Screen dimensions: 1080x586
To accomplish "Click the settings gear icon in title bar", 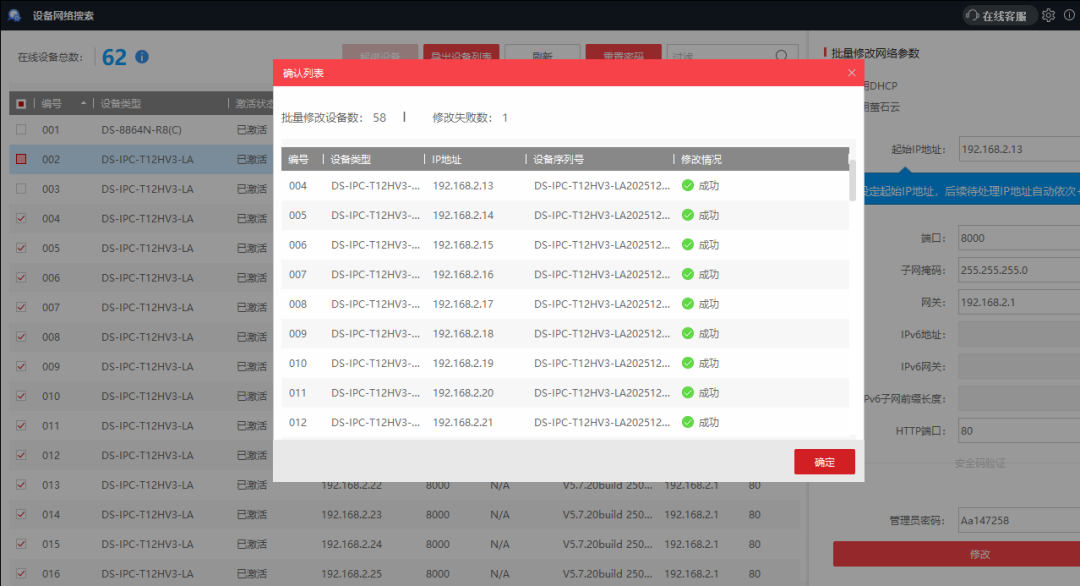I will pos(1048,15).
